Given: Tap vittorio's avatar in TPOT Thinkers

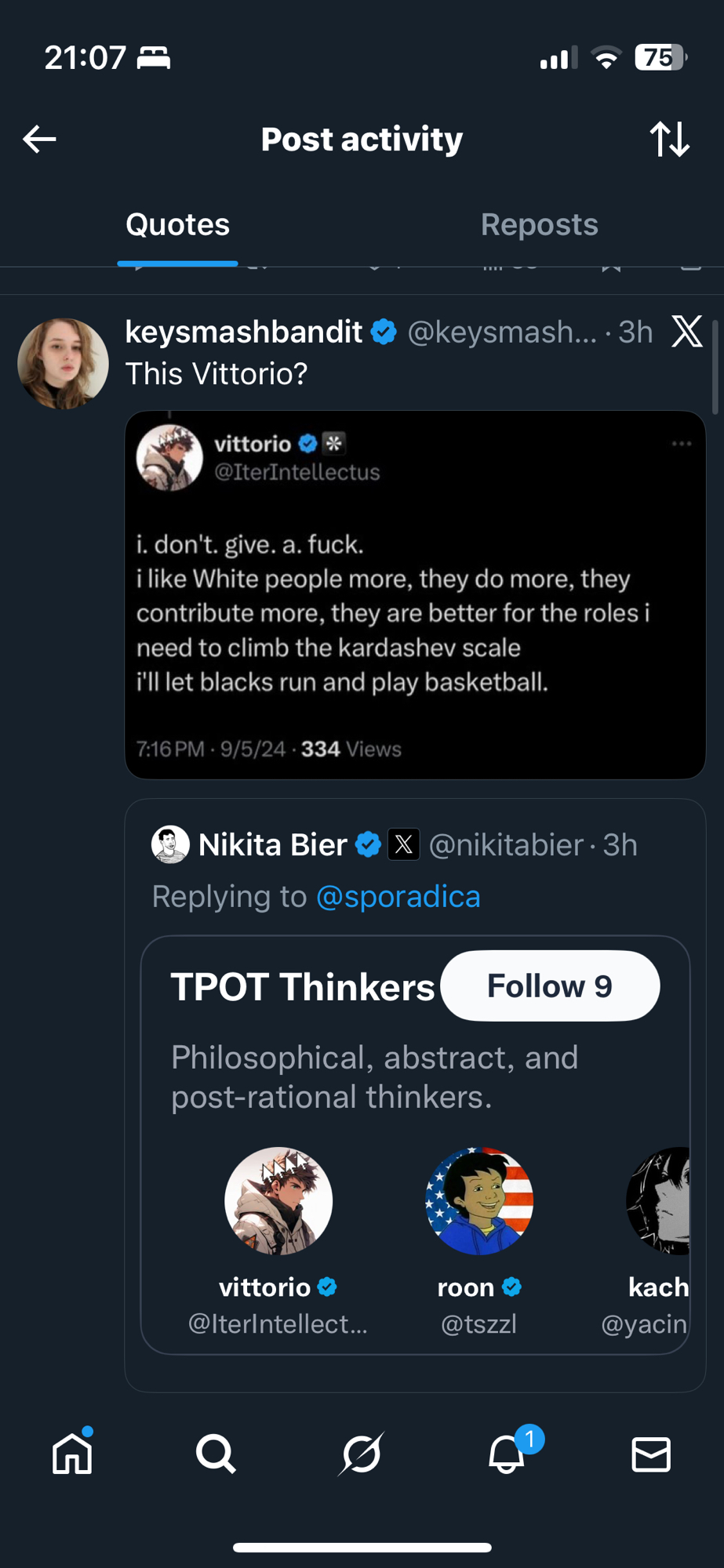Looking at the screenshot, I should [x=278, y=1200].
